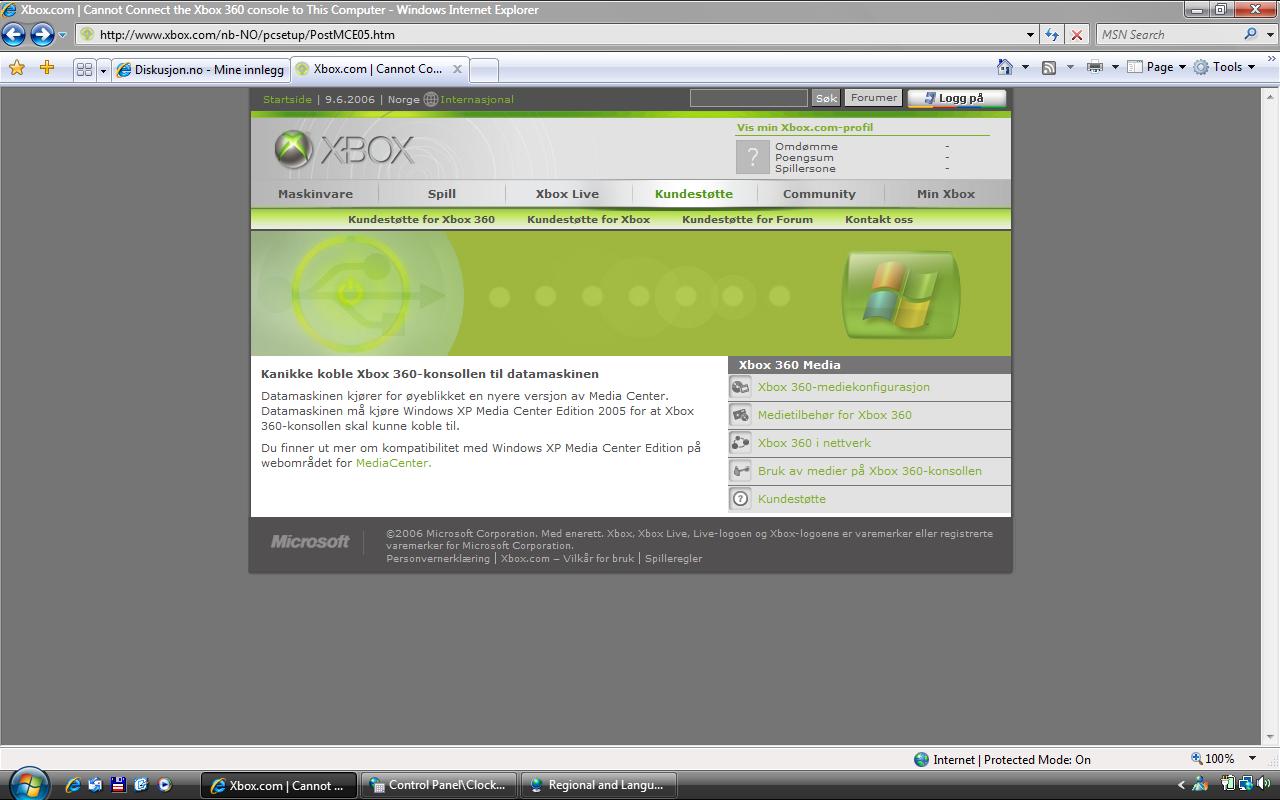Expand the address bar history dropdown

click(x=1031, y=34)
